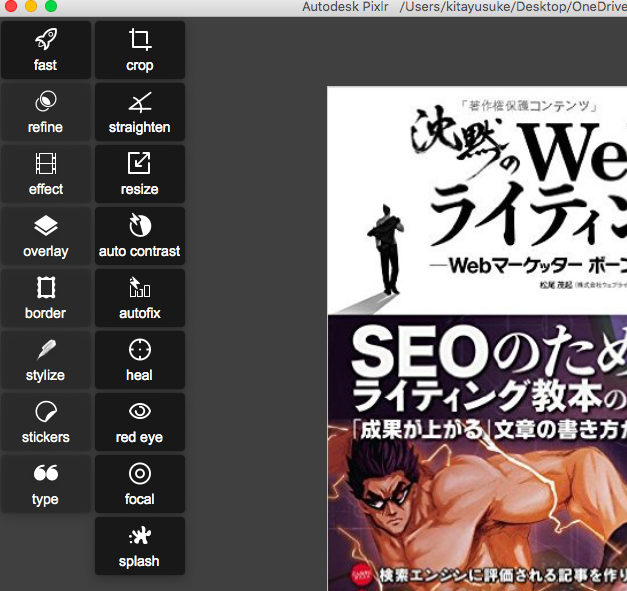Apply auto contrast
This screenshot has width=627, height=591.
[140, 236]
